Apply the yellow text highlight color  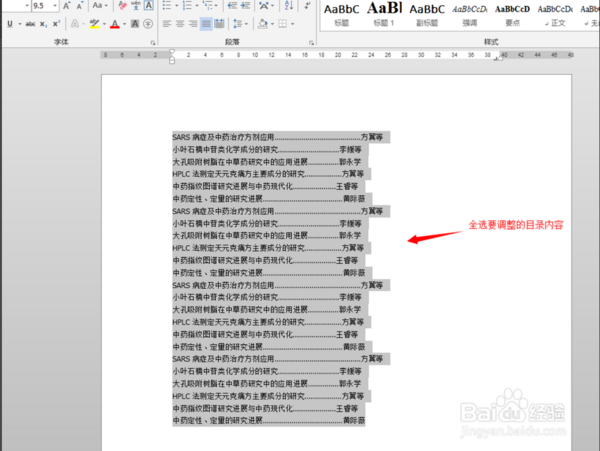point(94,24)
